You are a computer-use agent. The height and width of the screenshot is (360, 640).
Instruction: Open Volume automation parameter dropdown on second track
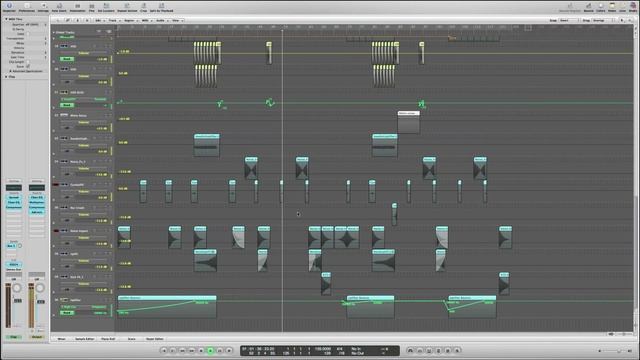pyautogui.click(x=84, y=76)
